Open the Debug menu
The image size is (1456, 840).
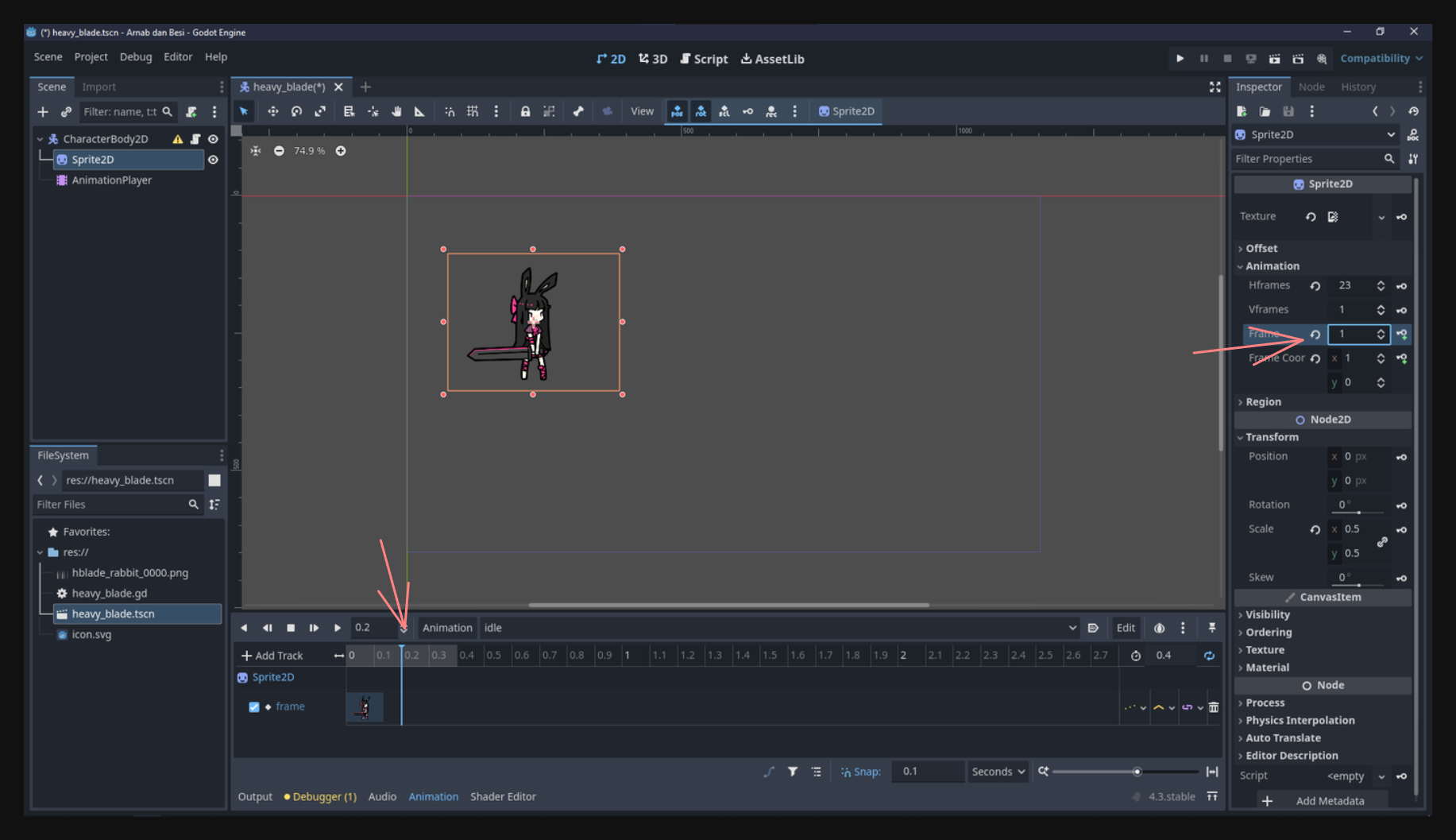point(135,57)
